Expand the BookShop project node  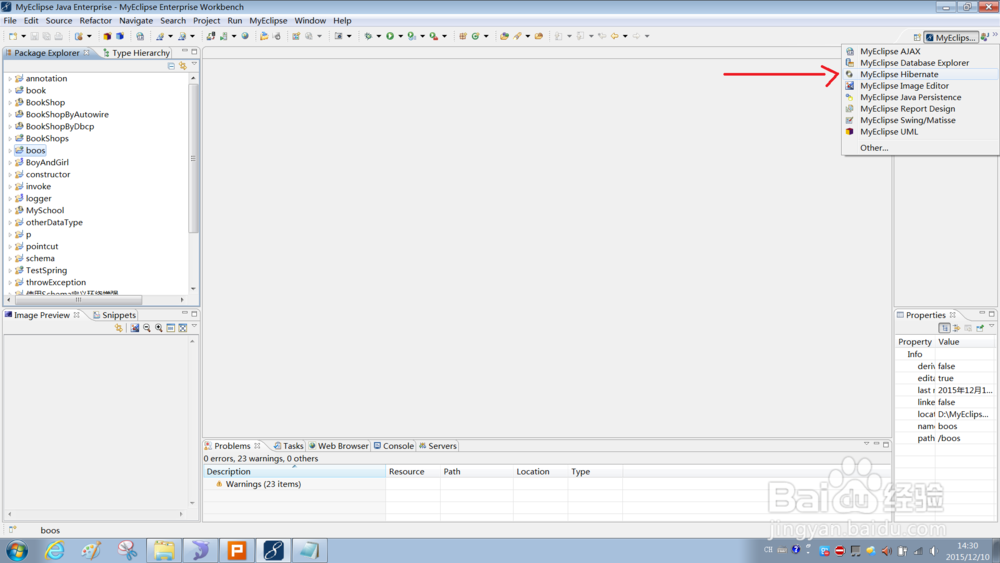10,103
